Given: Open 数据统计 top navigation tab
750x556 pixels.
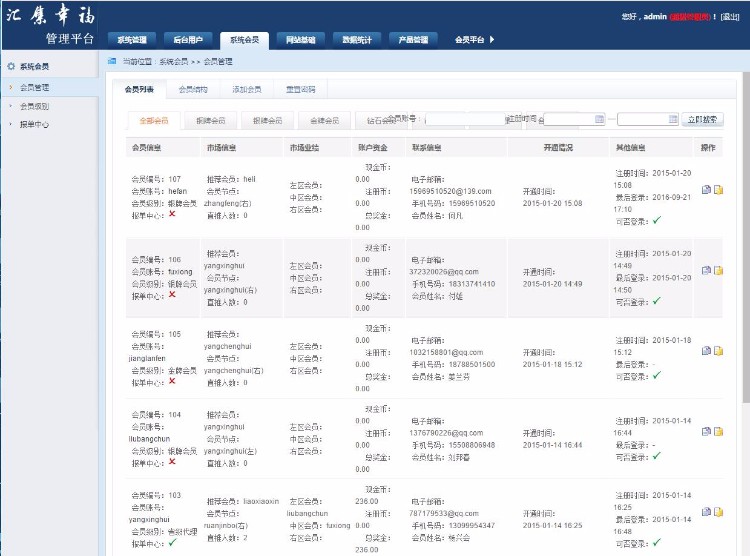Looking at the screenshot, I should pyautogui.click(x=357, y=40).
